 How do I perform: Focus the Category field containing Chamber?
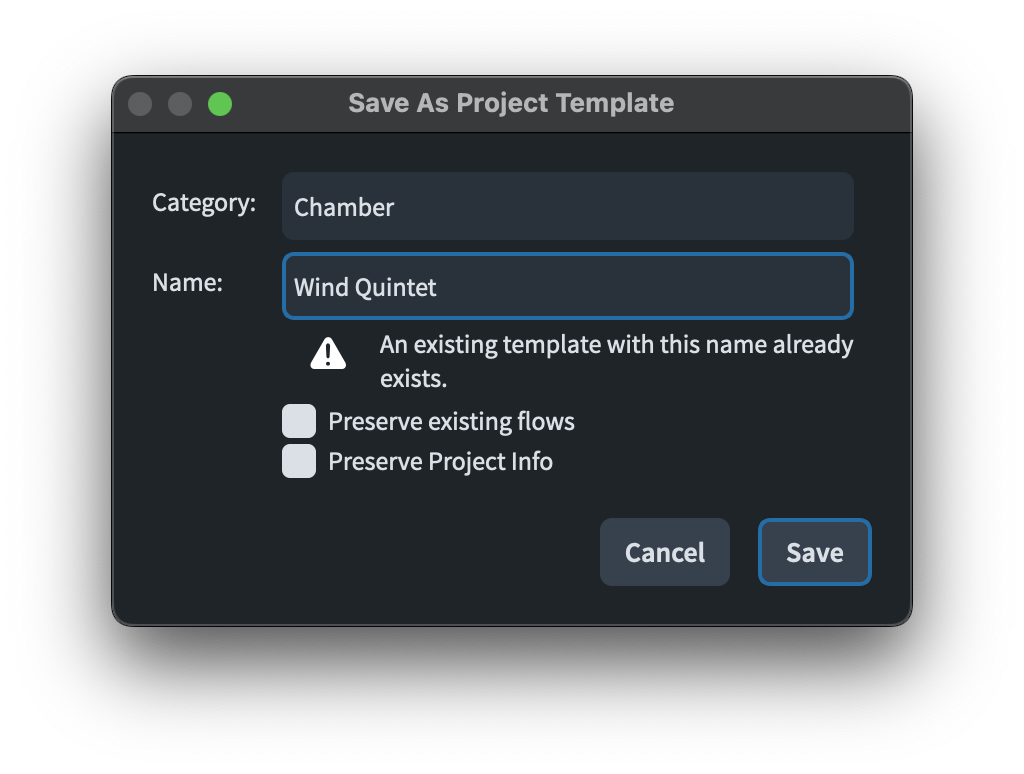point(567,207)
